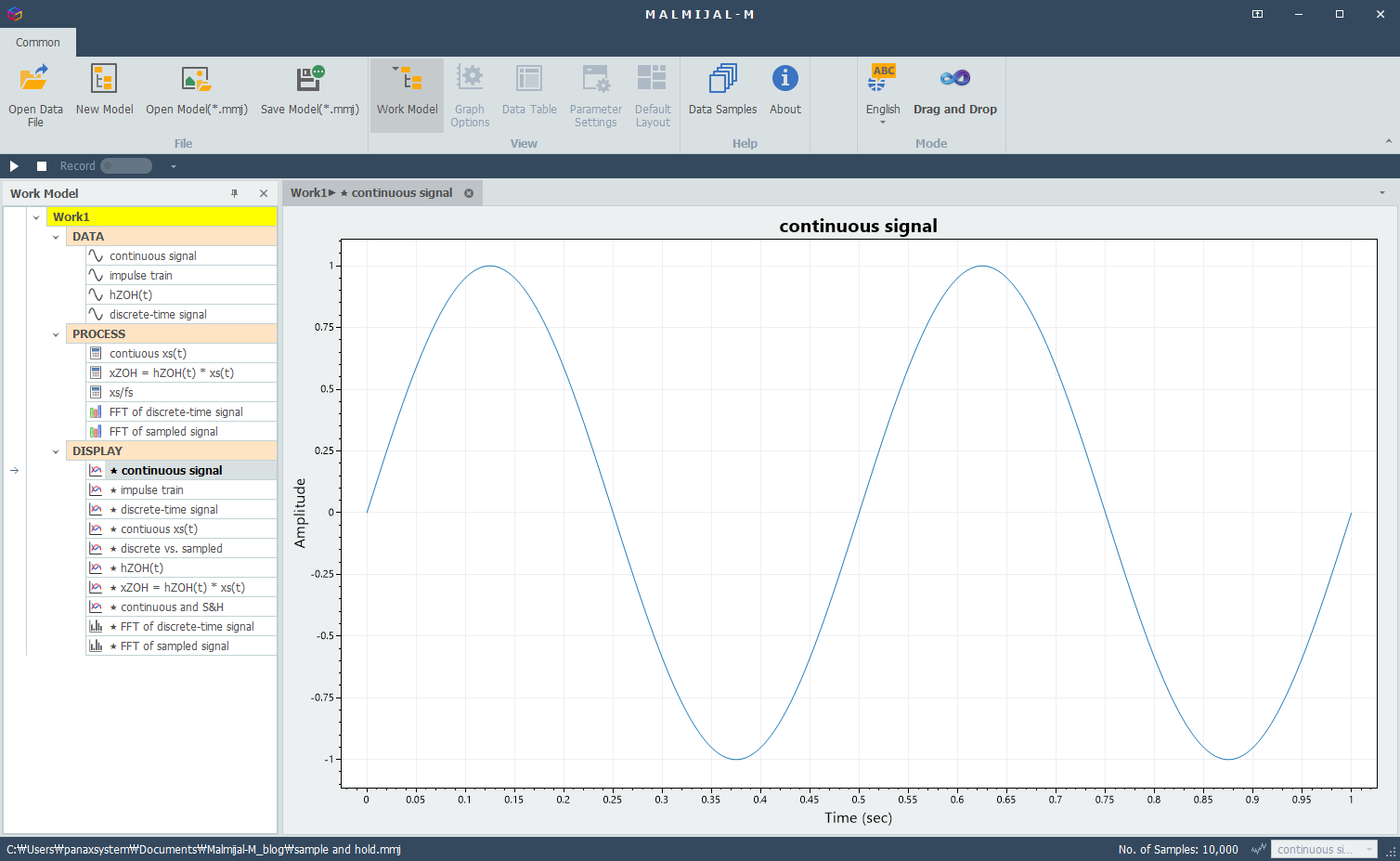Select the xs/fs process item

tap(181, 393)
